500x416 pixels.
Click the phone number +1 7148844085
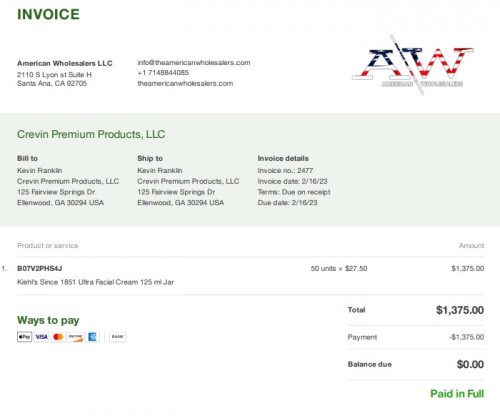pos(163,73)
